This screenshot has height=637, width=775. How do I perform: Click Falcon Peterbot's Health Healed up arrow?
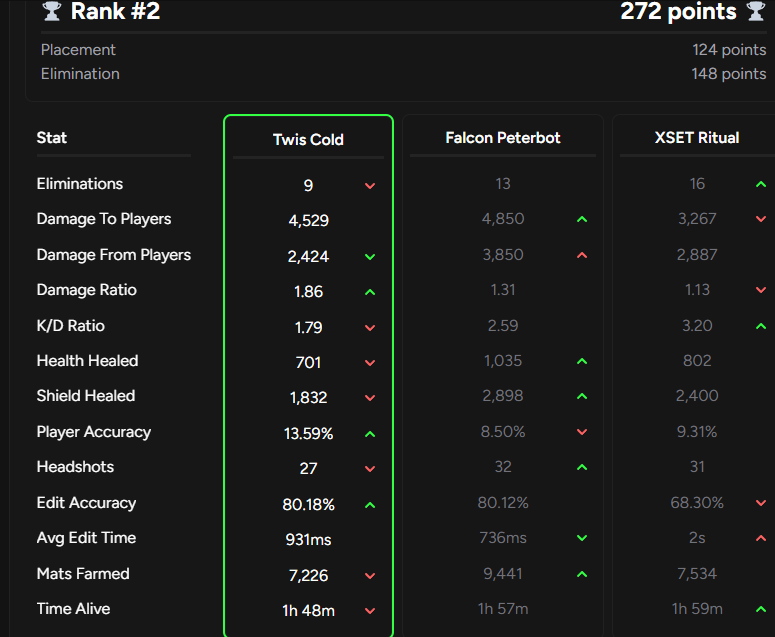click(582, 361)
